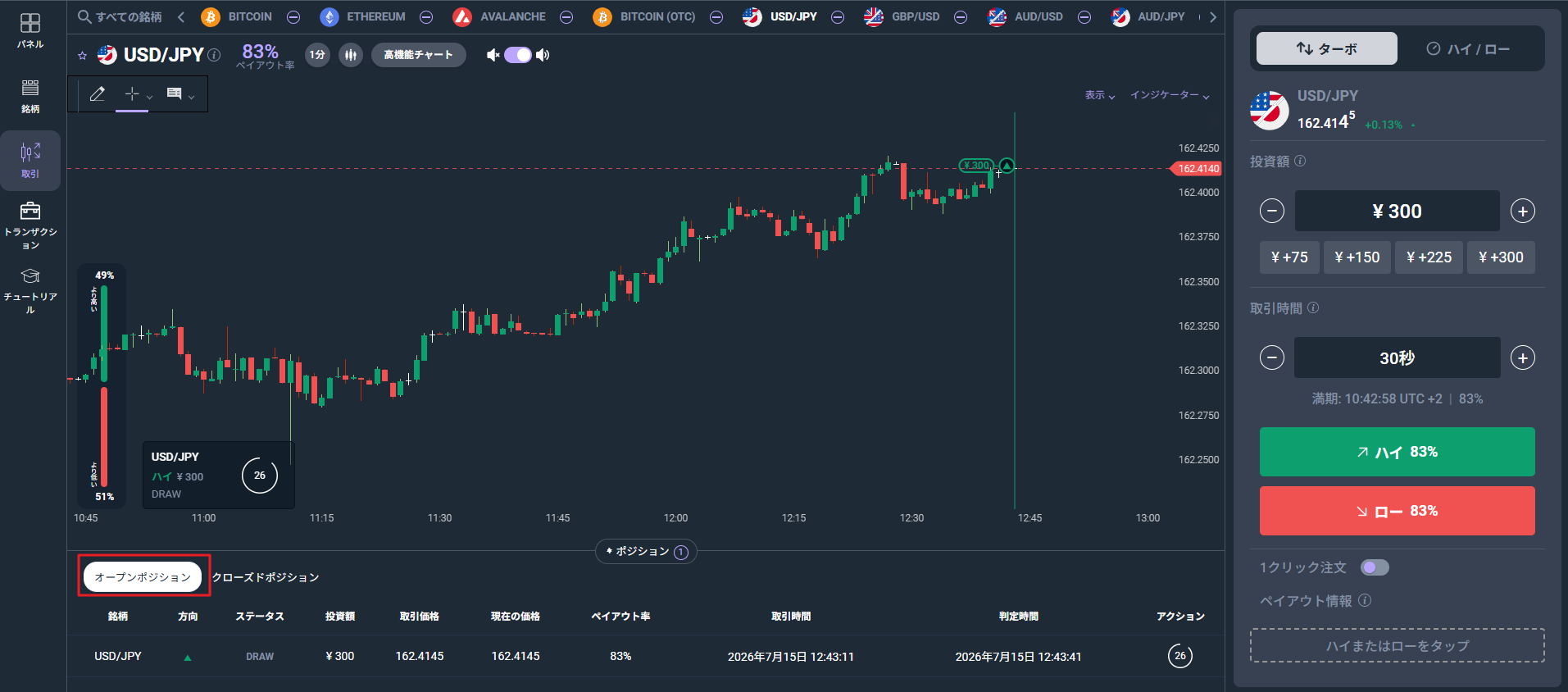Expand the crosshair cursor tool dropdown
Screen dimensions: 1568x692
149,97
